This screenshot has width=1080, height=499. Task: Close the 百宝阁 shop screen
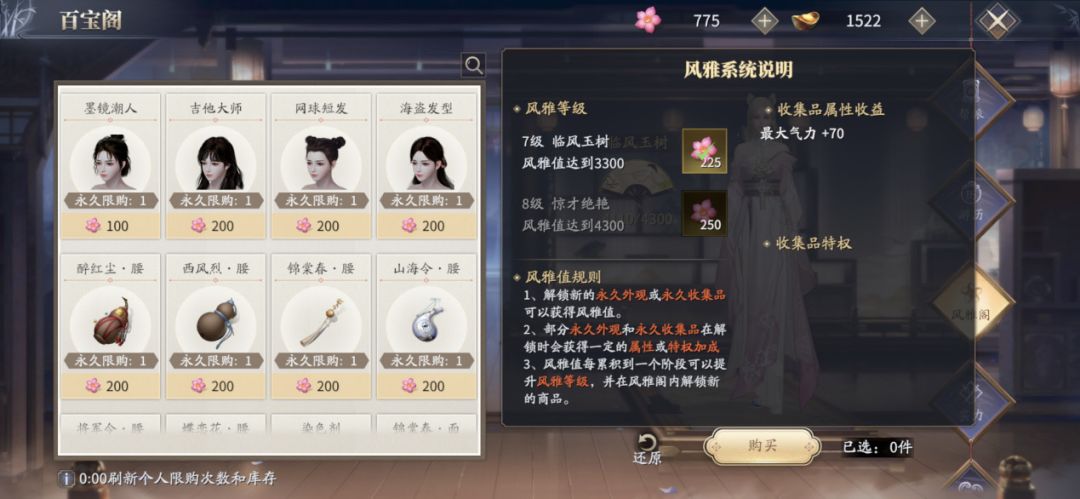click(x=997, y=21)
